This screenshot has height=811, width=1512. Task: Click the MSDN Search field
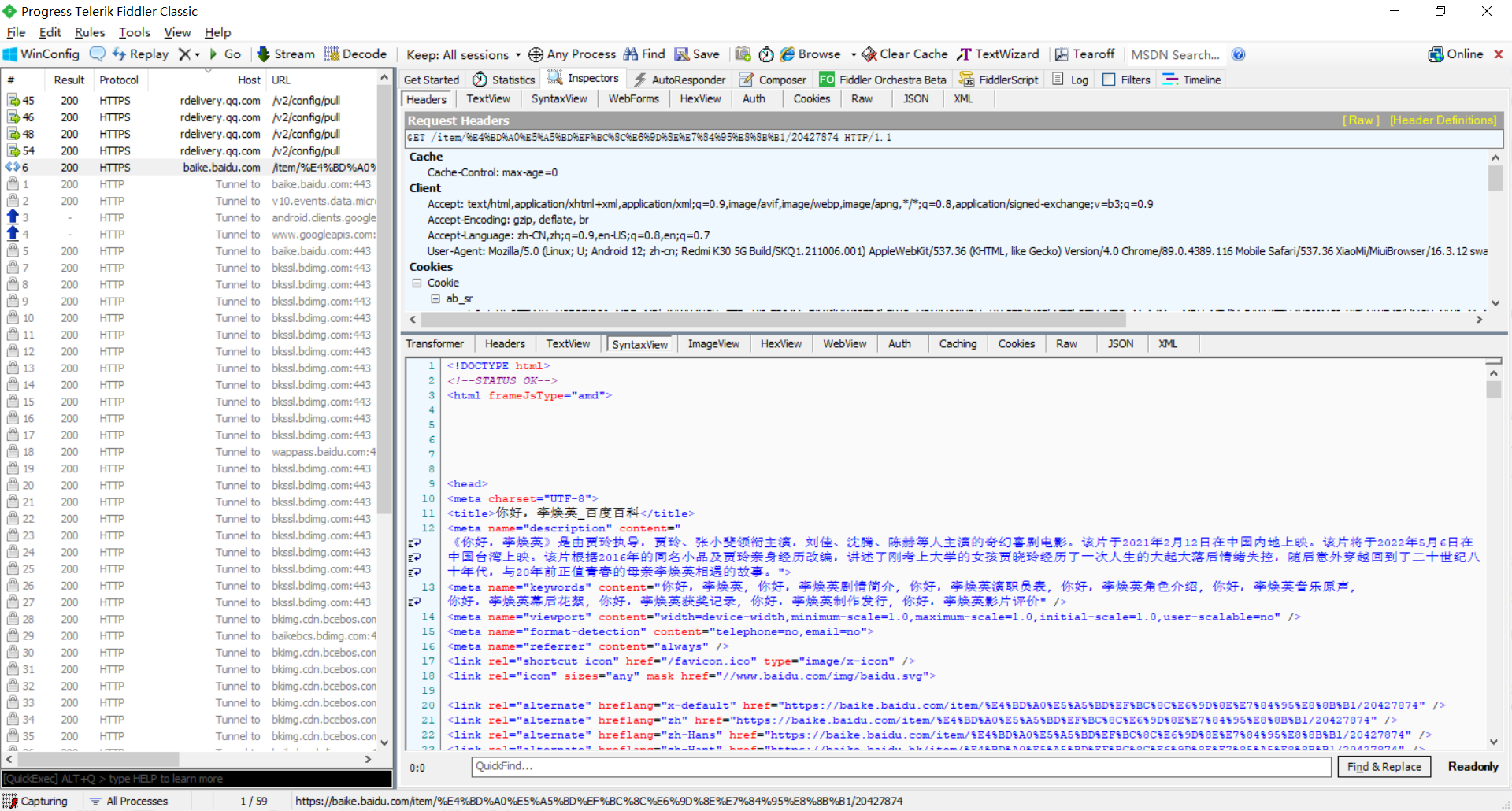coord(1175,55)
